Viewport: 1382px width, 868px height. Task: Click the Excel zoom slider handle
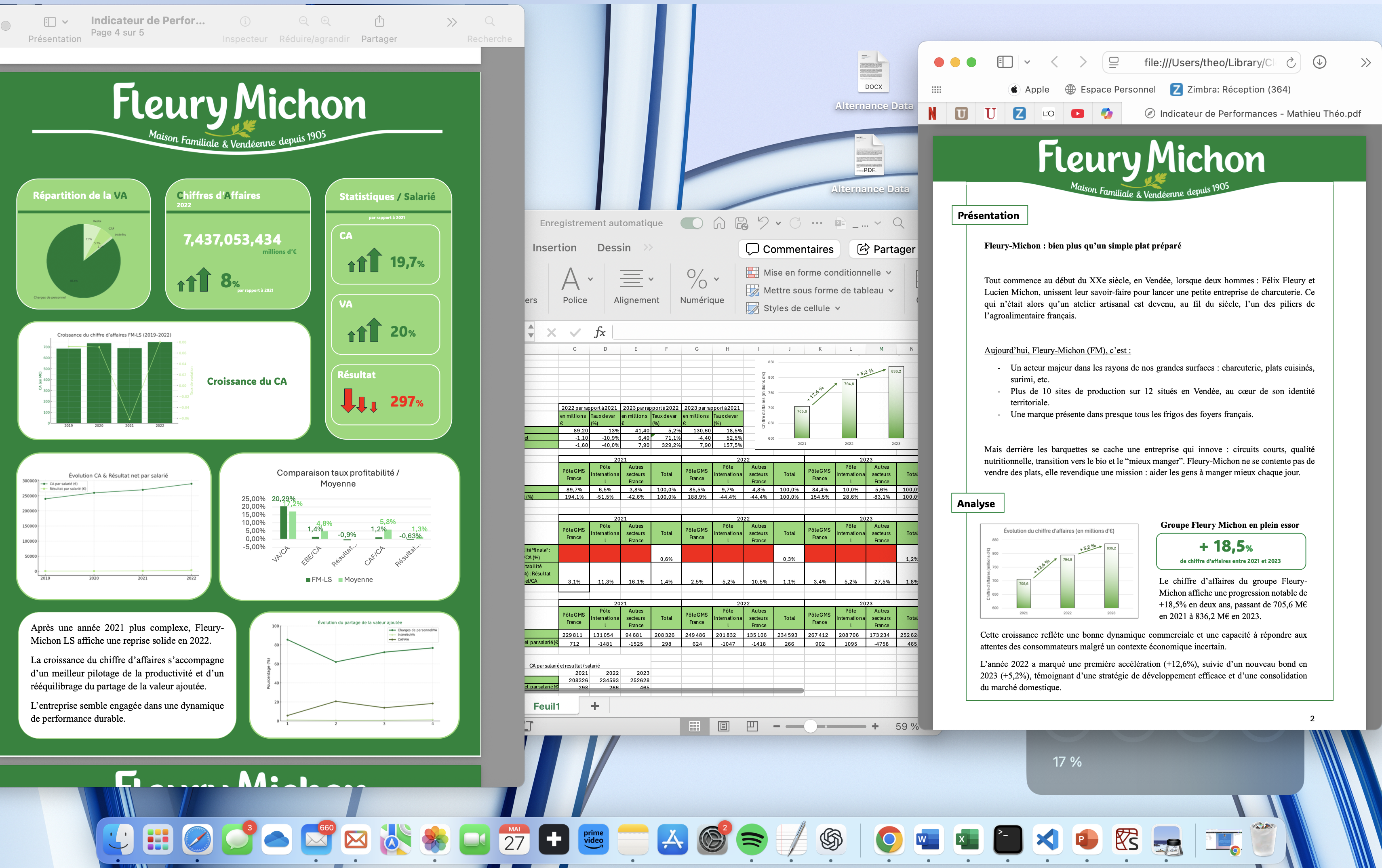(810, 726)
